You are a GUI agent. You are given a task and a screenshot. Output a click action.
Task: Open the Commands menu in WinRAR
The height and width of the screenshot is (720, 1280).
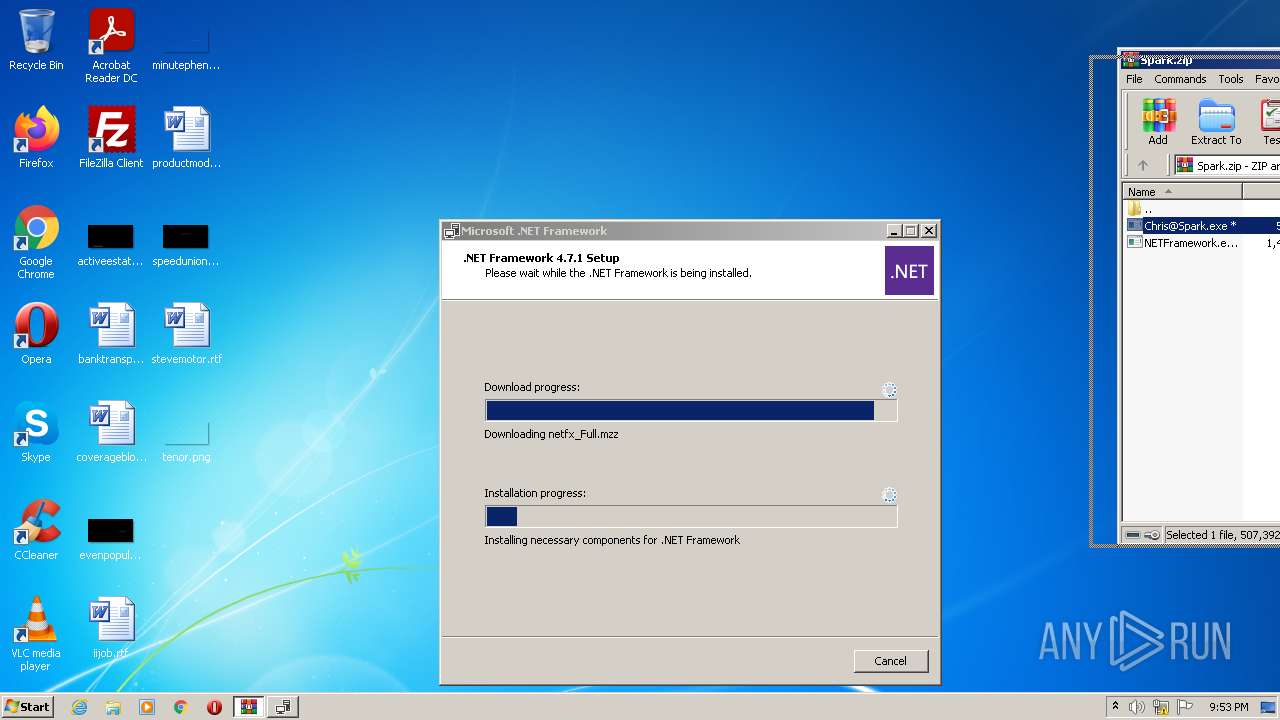click(x=1180, y=79)
